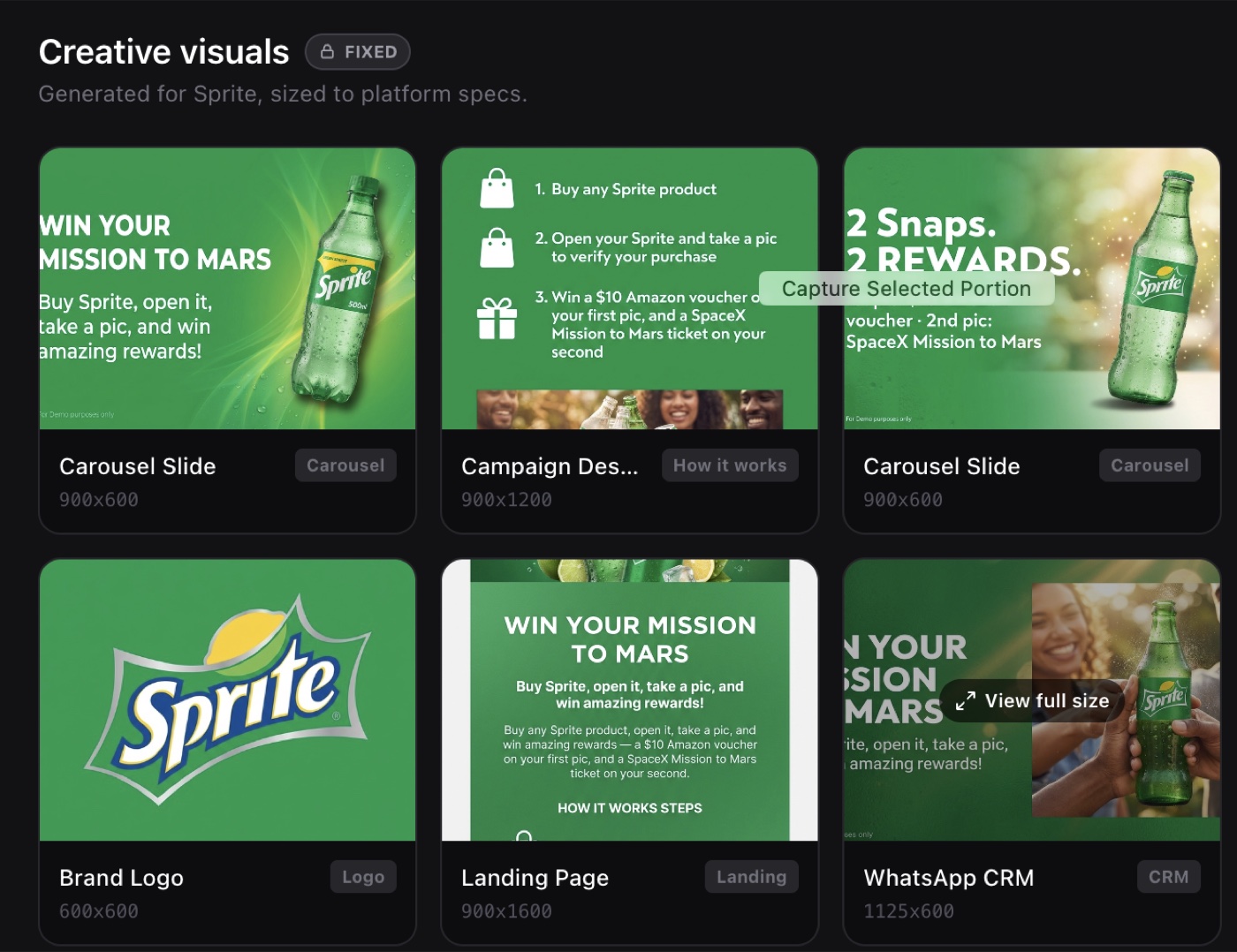Image resolution: width=1237 pixels, height=952 pixels.
Task: Click the expand arrows icon beside View full size
Action: [966, 701]
